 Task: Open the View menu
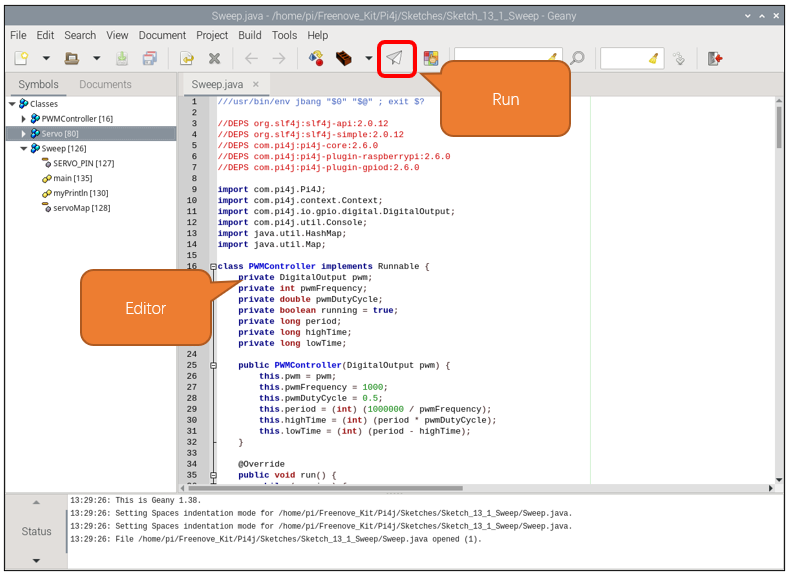(117, 35)
